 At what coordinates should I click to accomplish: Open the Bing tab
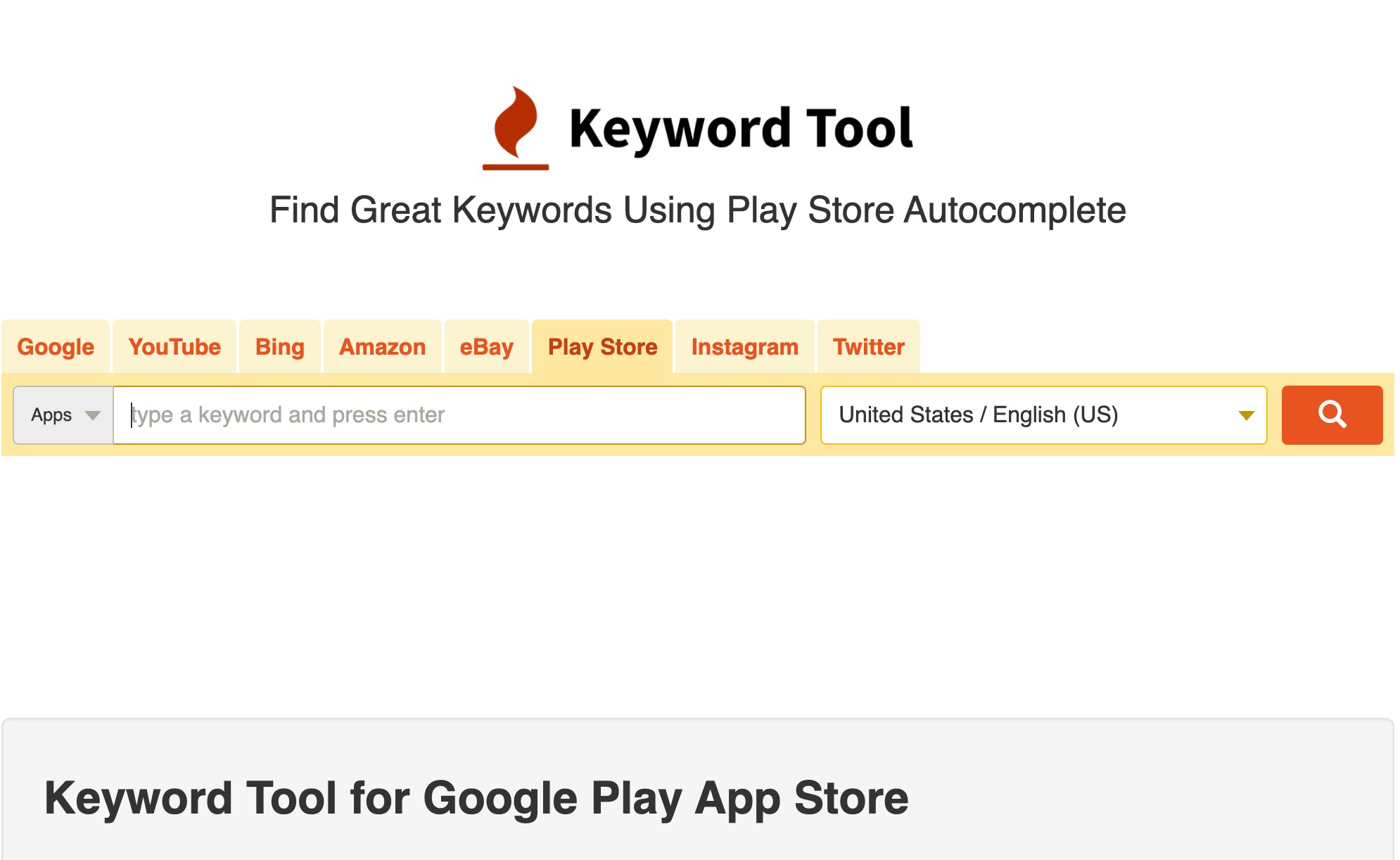click(x=280, y=347)
